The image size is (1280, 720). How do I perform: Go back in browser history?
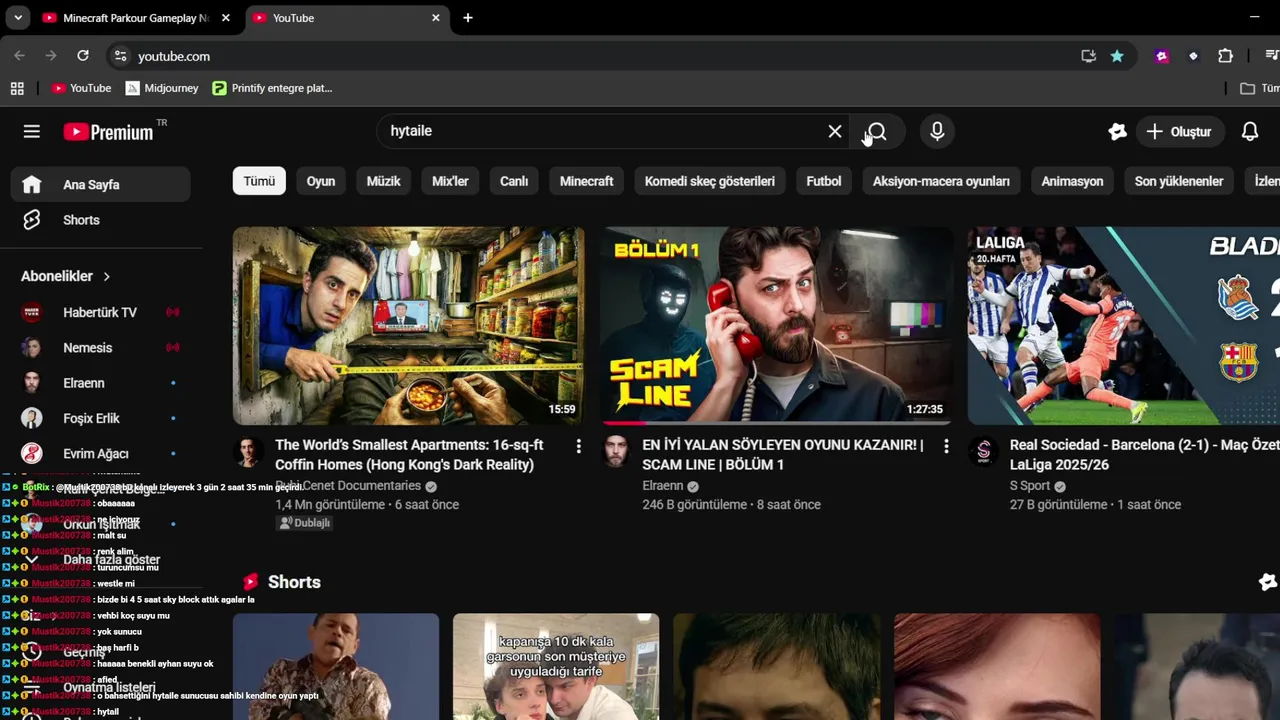[19, 56]
